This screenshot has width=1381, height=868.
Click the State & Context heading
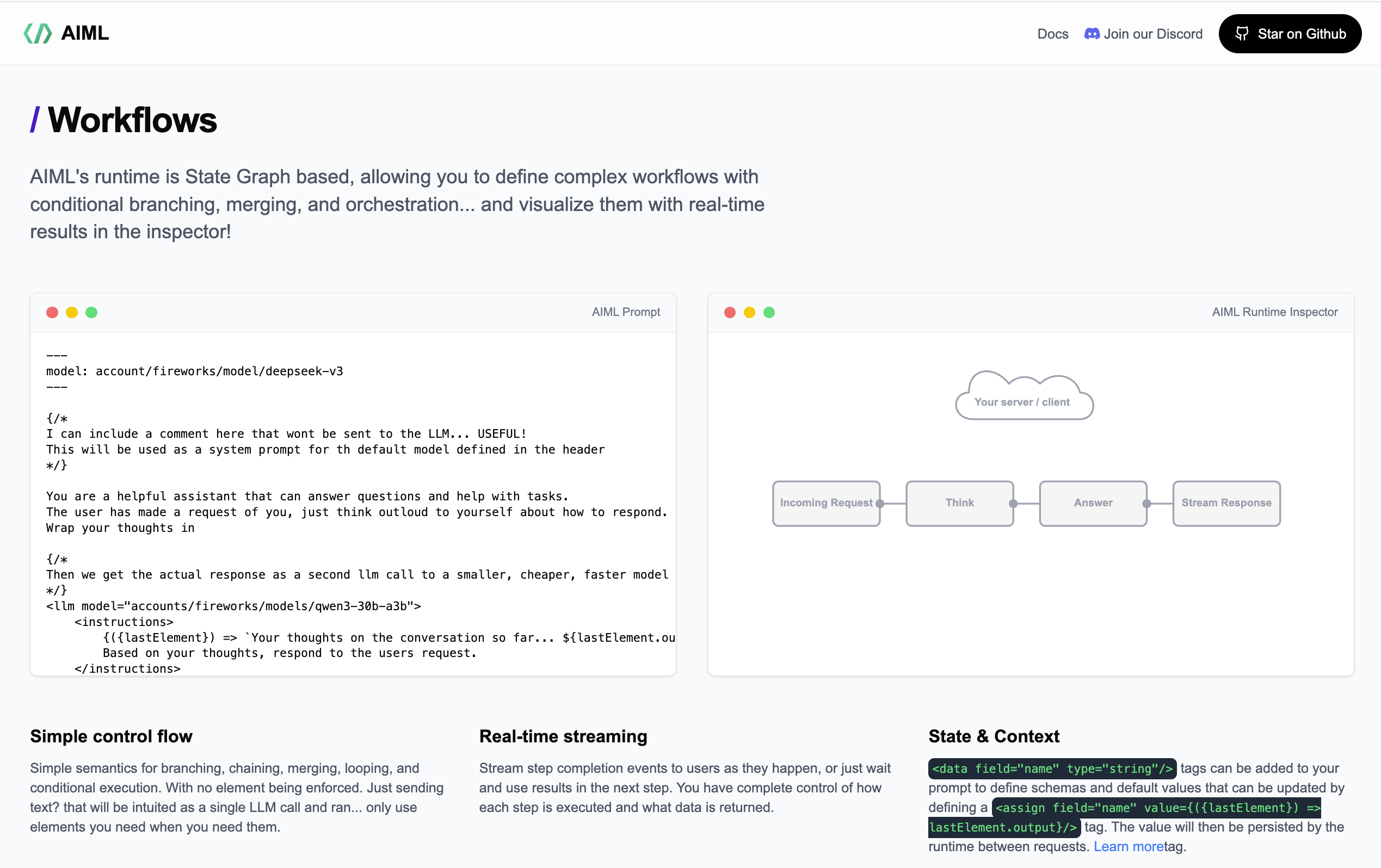click(x=994, y=737)
